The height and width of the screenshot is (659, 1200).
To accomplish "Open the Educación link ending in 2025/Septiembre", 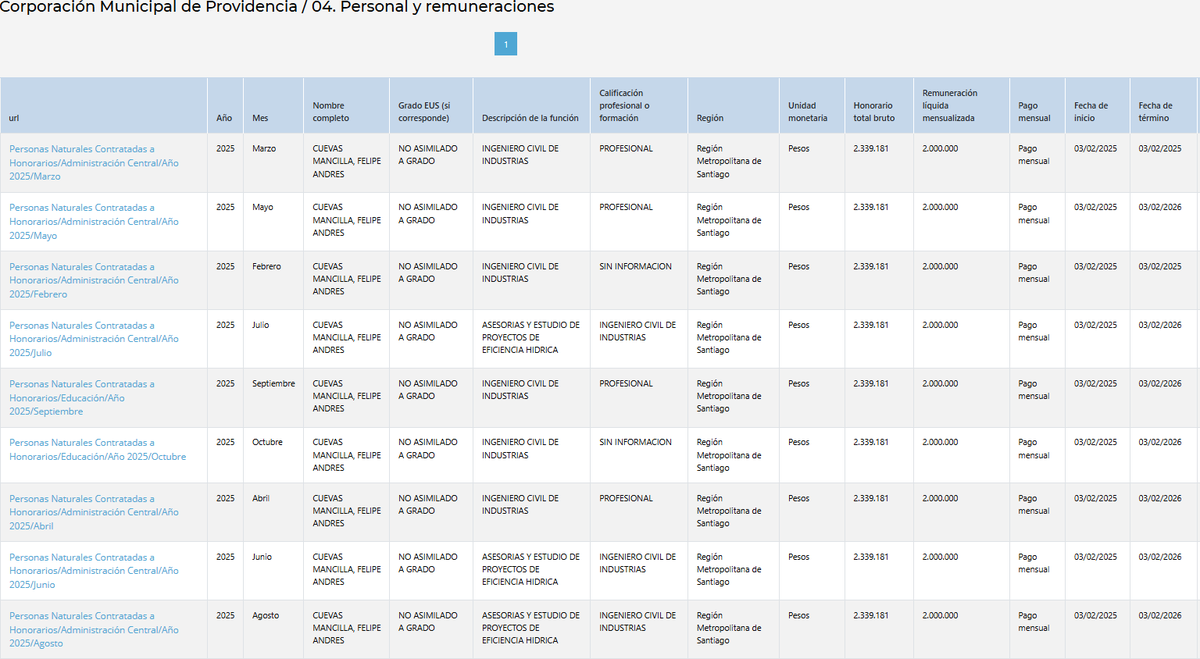I will (82, 398).
